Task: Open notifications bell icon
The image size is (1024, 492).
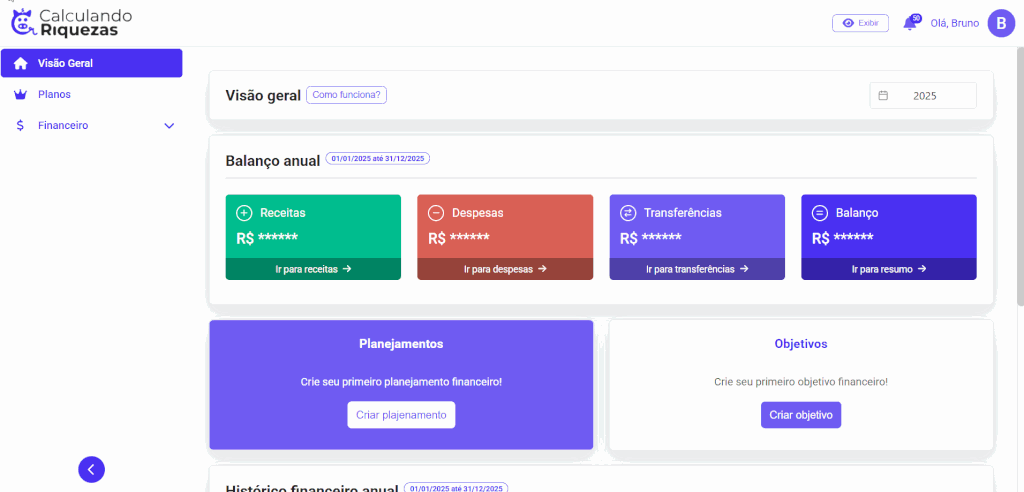Action: click(x=909, y=23)
